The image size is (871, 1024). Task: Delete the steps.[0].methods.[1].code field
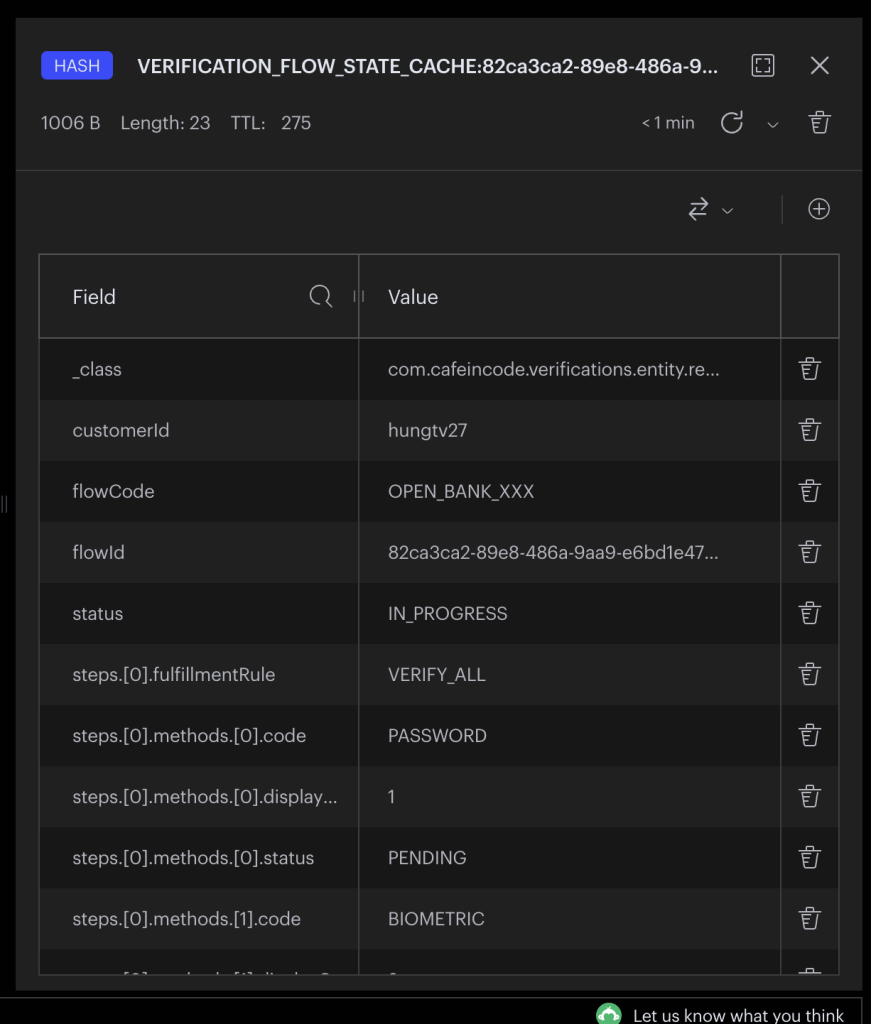(x=810, y=918)
